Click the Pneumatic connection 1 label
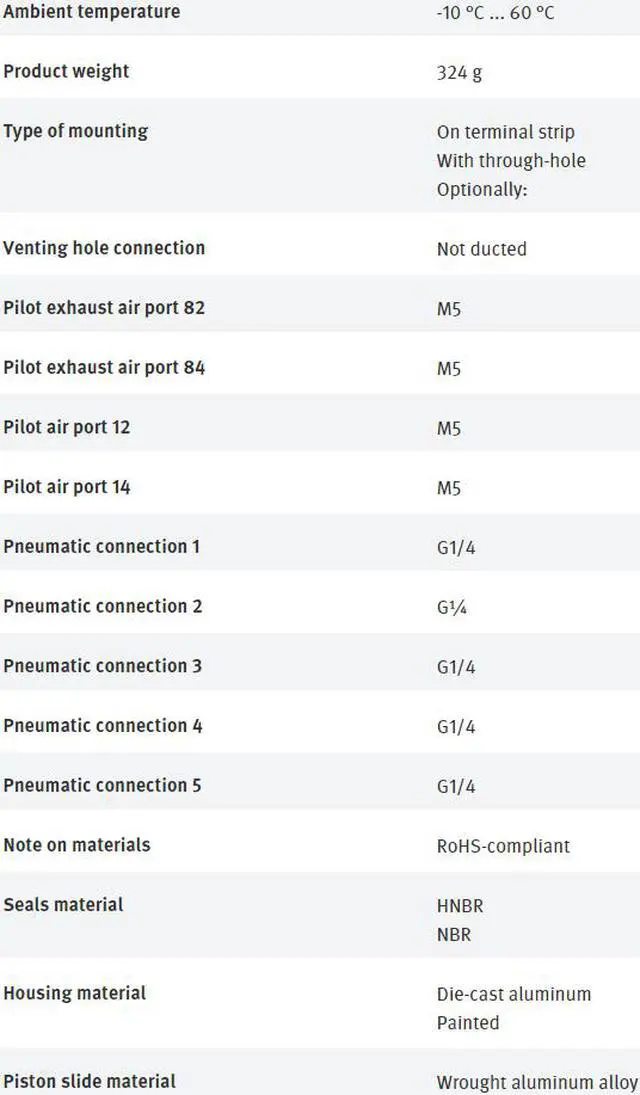640x1095 pixels. [102, 547]
